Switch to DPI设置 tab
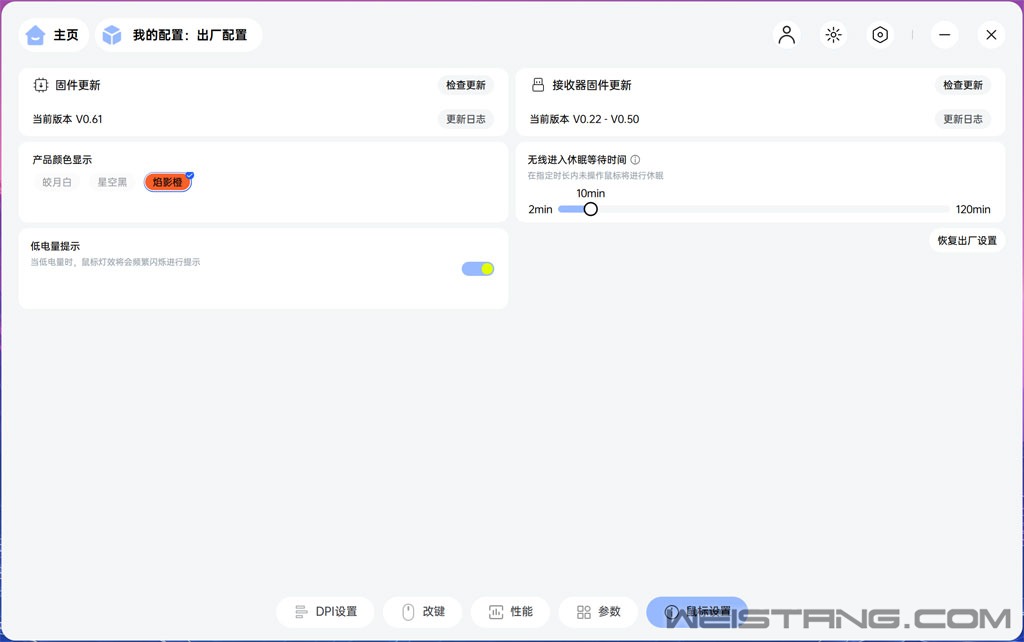Image resolution: width=1024 pixels, height=642 pixels. tap(325, 612)
